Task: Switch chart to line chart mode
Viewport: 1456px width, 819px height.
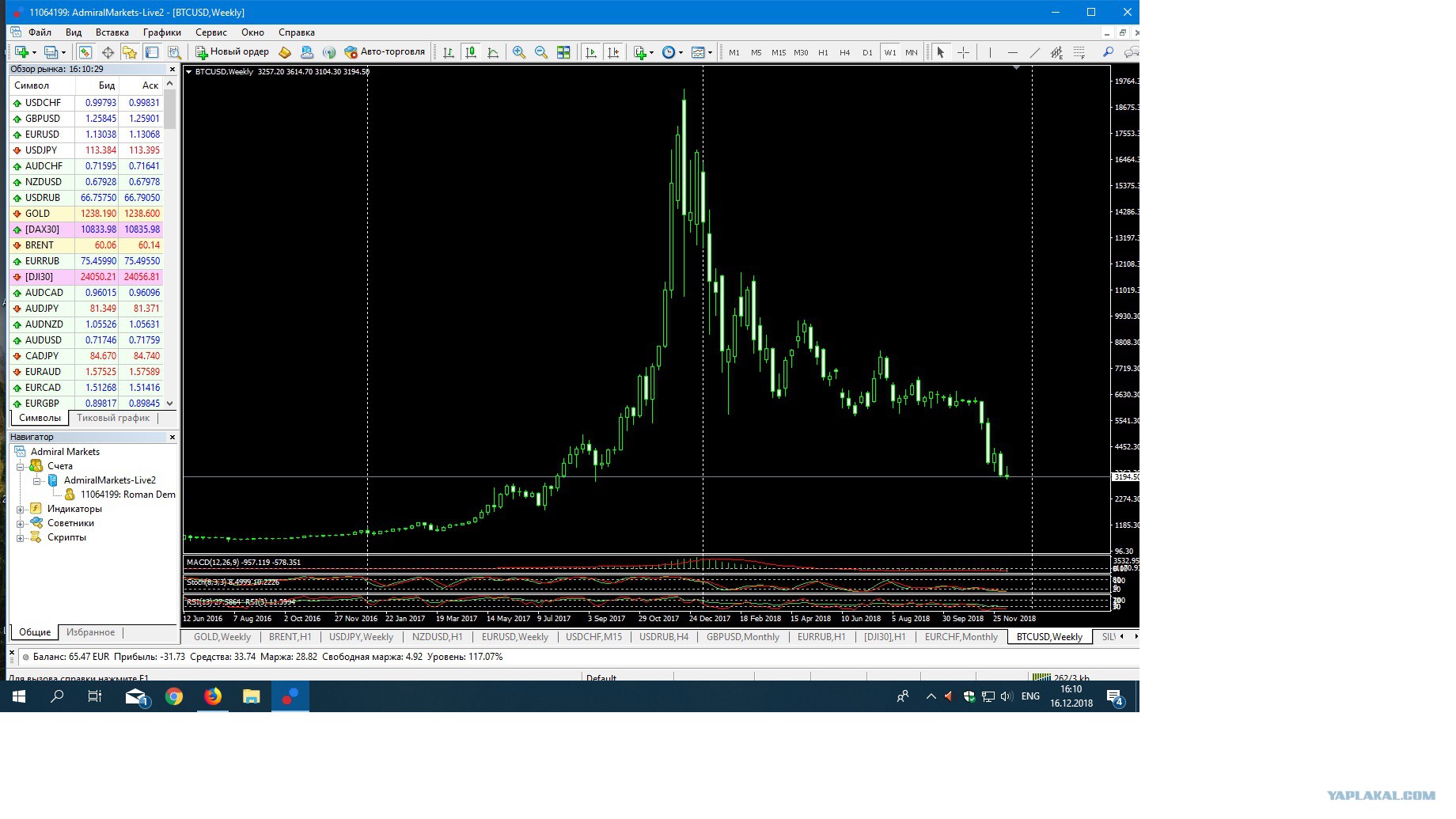Action: pyautogui.click(x=493, y=52)
